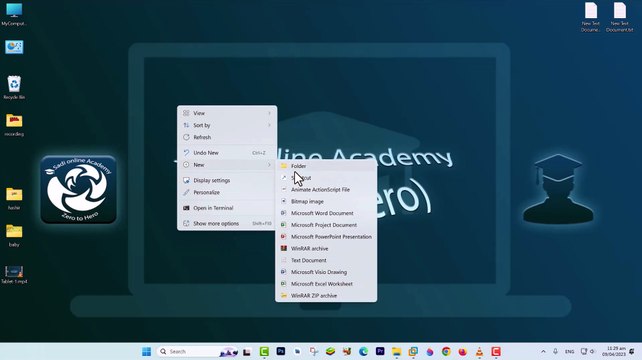Open the notifications bell icon

point(632,351)
